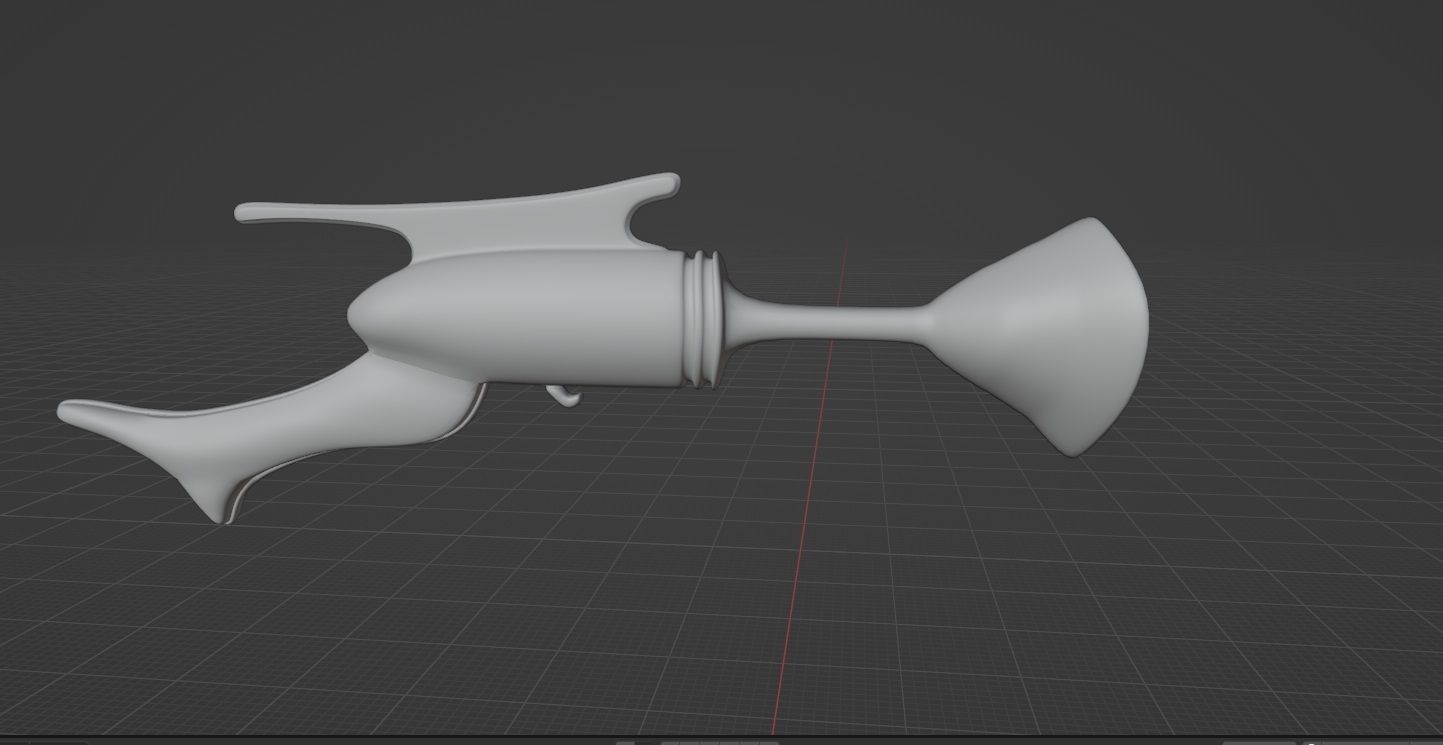Select the curved handle grip of the gun
The height and width of the screenshot is (745, 1443).
(270, 437)
